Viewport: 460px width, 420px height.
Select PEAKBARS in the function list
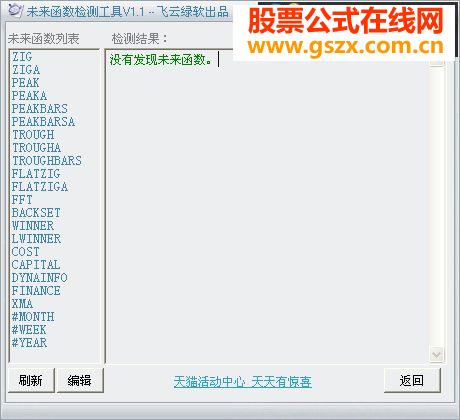click(x=40, y=109)
